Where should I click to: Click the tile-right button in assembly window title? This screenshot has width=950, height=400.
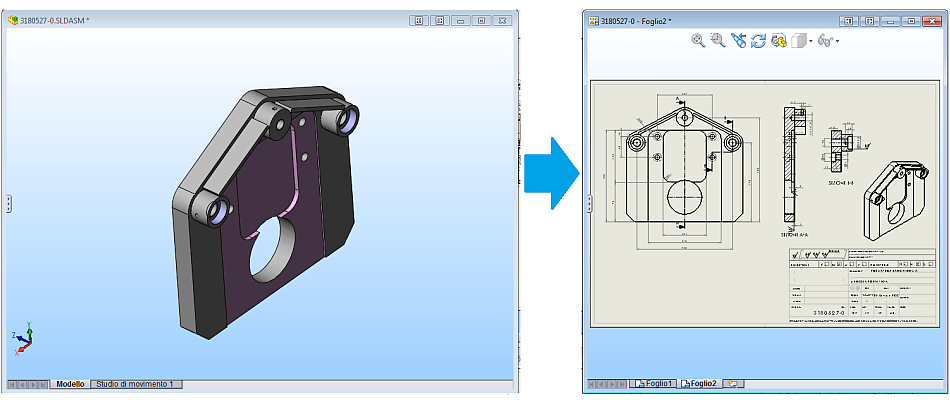click(x=440, y=20)
